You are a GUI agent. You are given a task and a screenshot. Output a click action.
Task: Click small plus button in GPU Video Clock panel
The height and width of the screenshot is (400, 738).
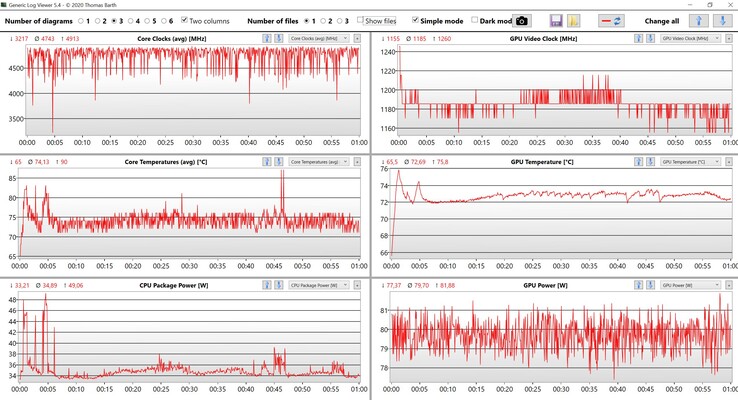[x=729, y=39]
